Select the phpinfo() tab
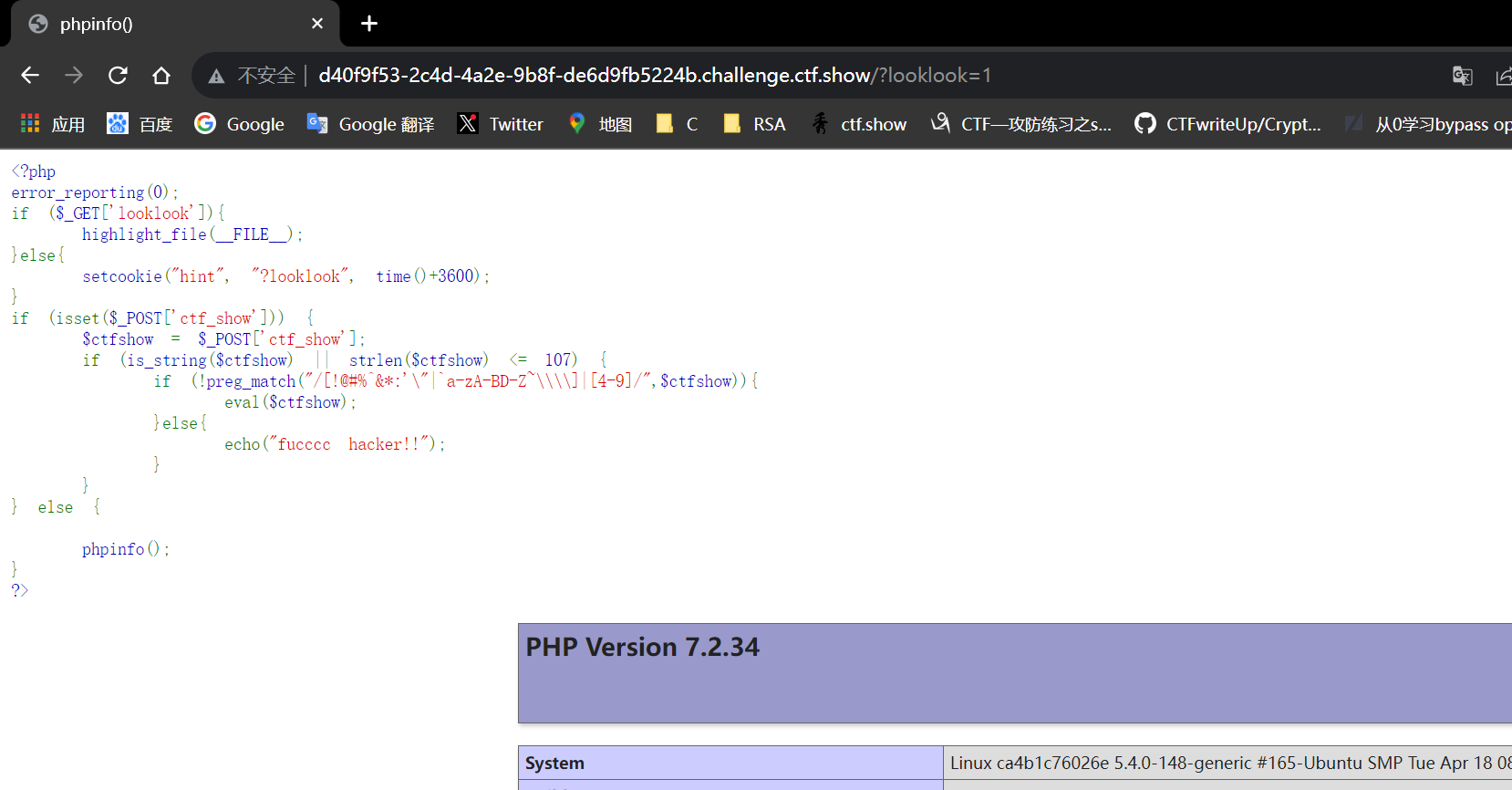This screenshot has height=790, width=1512. pos(175,24)
